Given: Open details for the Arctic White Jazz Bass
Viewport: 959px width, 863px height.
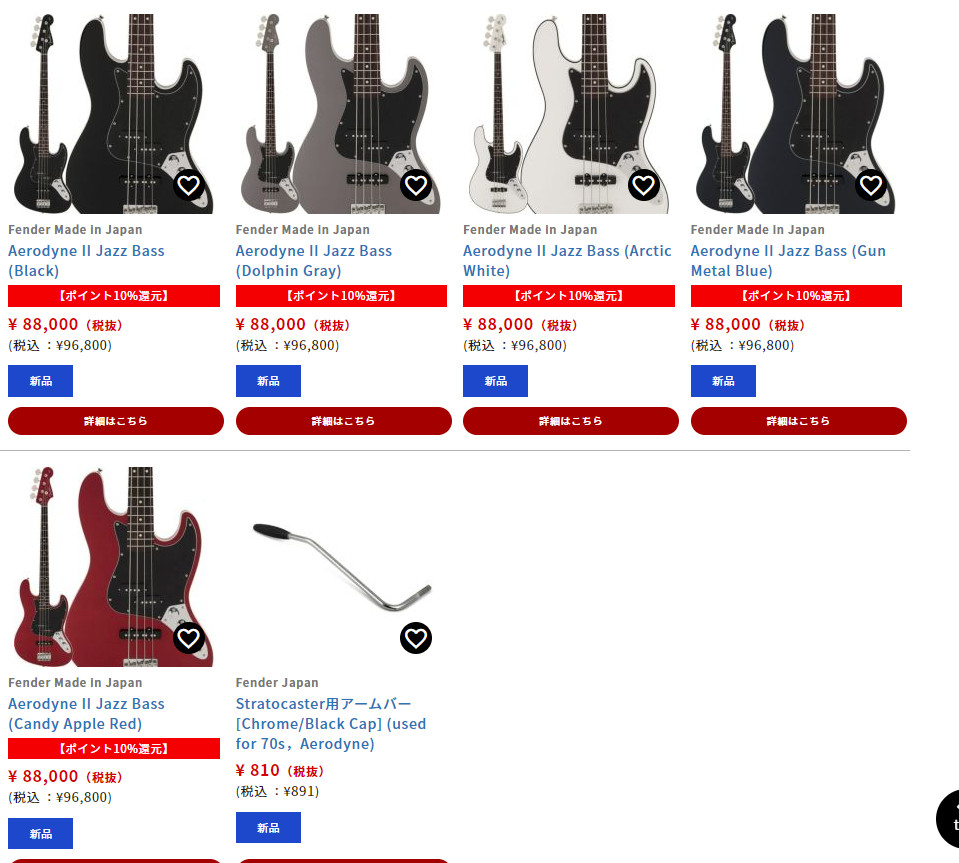Looking at the screenshot, I should click(x=571, y=421).
